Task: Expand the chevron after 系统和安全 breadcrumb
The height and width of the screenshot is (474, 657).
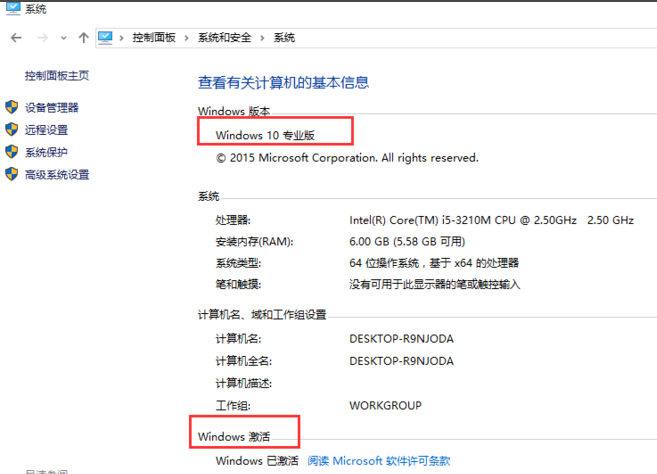Action: point(263,38)
